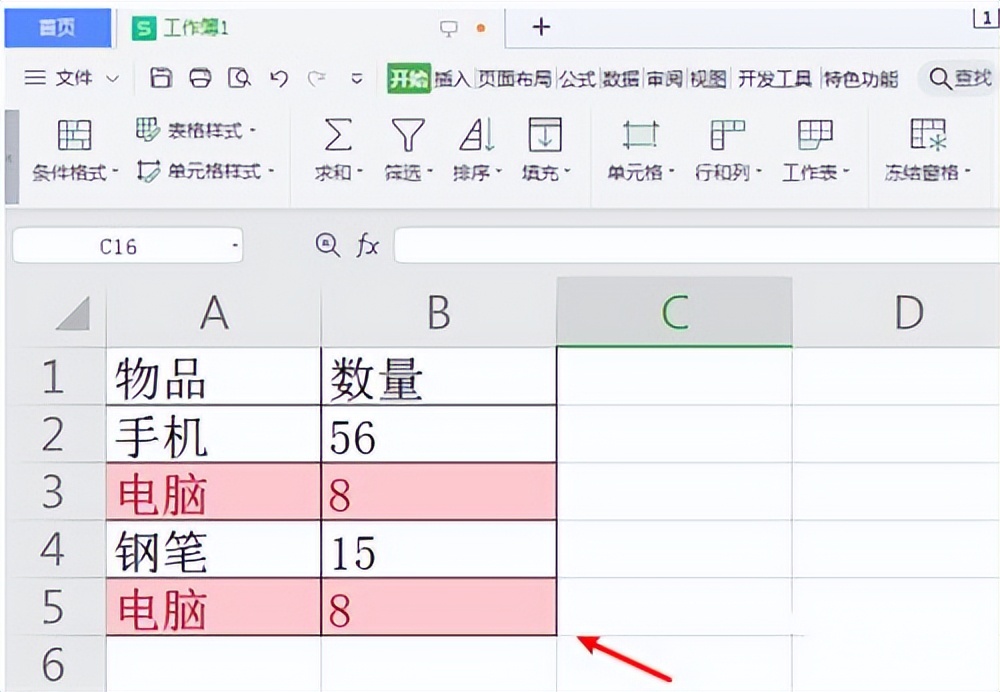Click cell containing 物品
This screenshot has width=1000, height=692.
pyautogui.click(x=214, y=376)
